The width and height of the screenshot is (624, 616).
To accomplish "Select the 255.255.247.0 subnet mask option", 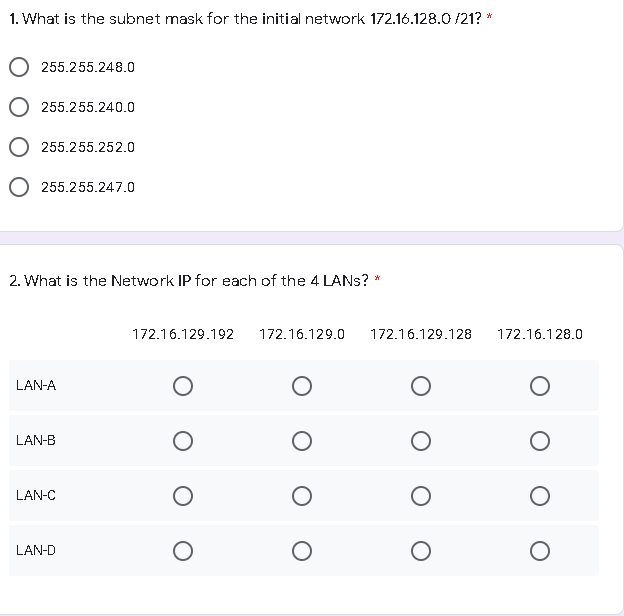I will coord(19,187).
